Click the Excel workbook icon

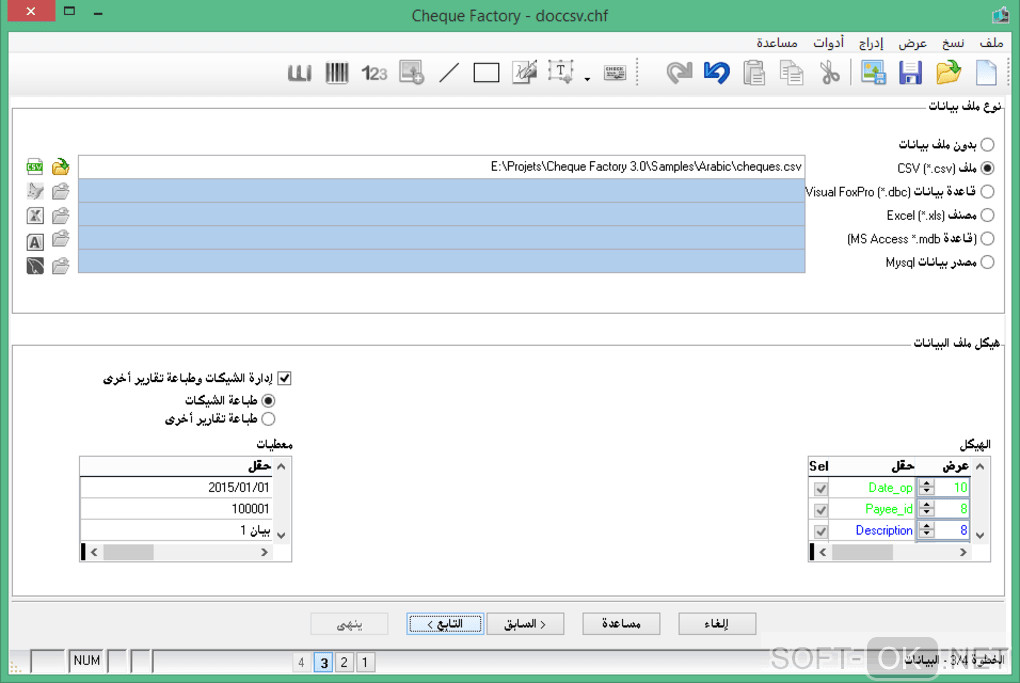pos(34,215)
